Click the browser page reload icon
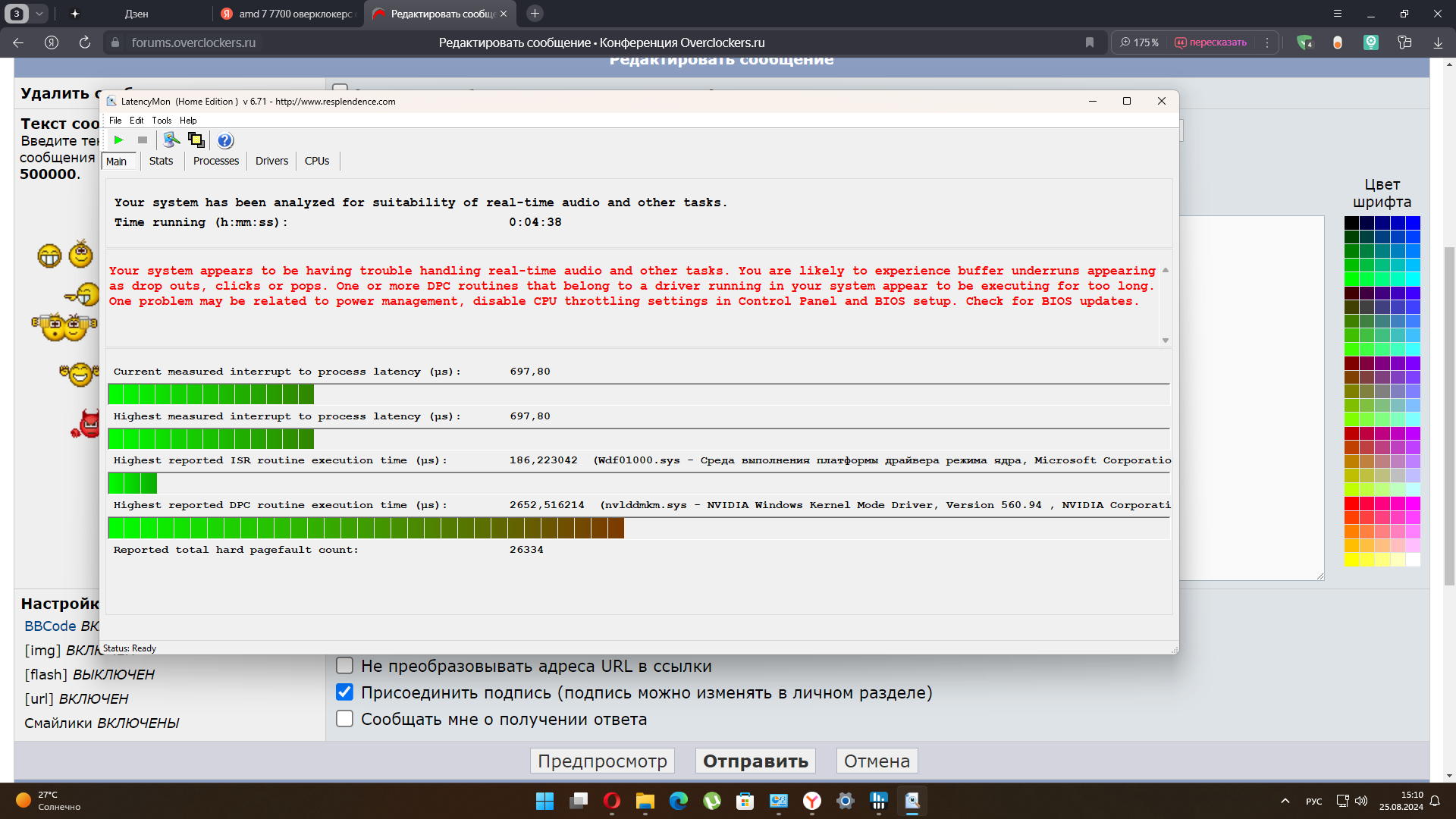 [85, 42]
